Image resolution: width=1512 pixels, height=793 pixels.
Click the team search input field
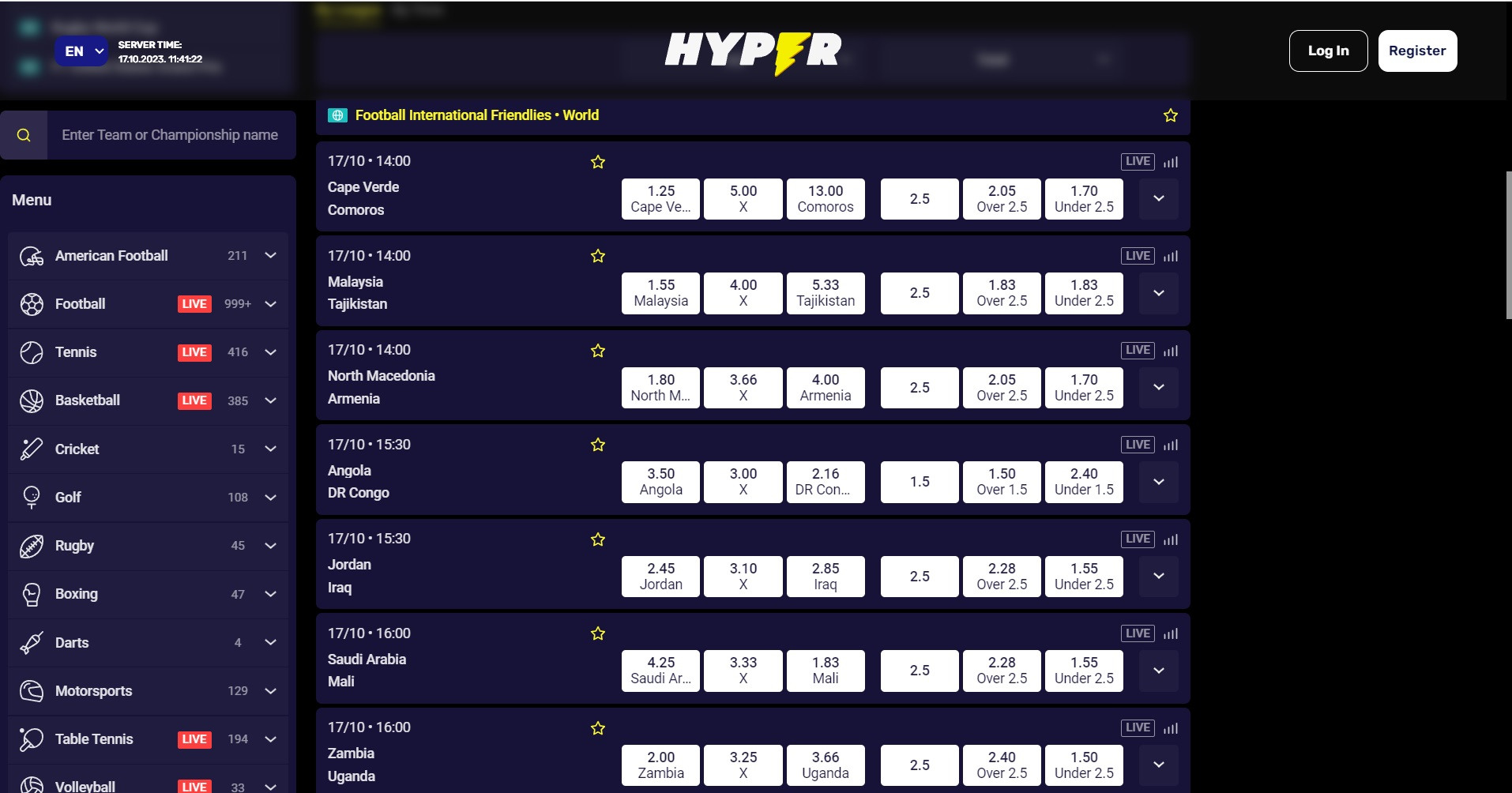click(170, 134)
